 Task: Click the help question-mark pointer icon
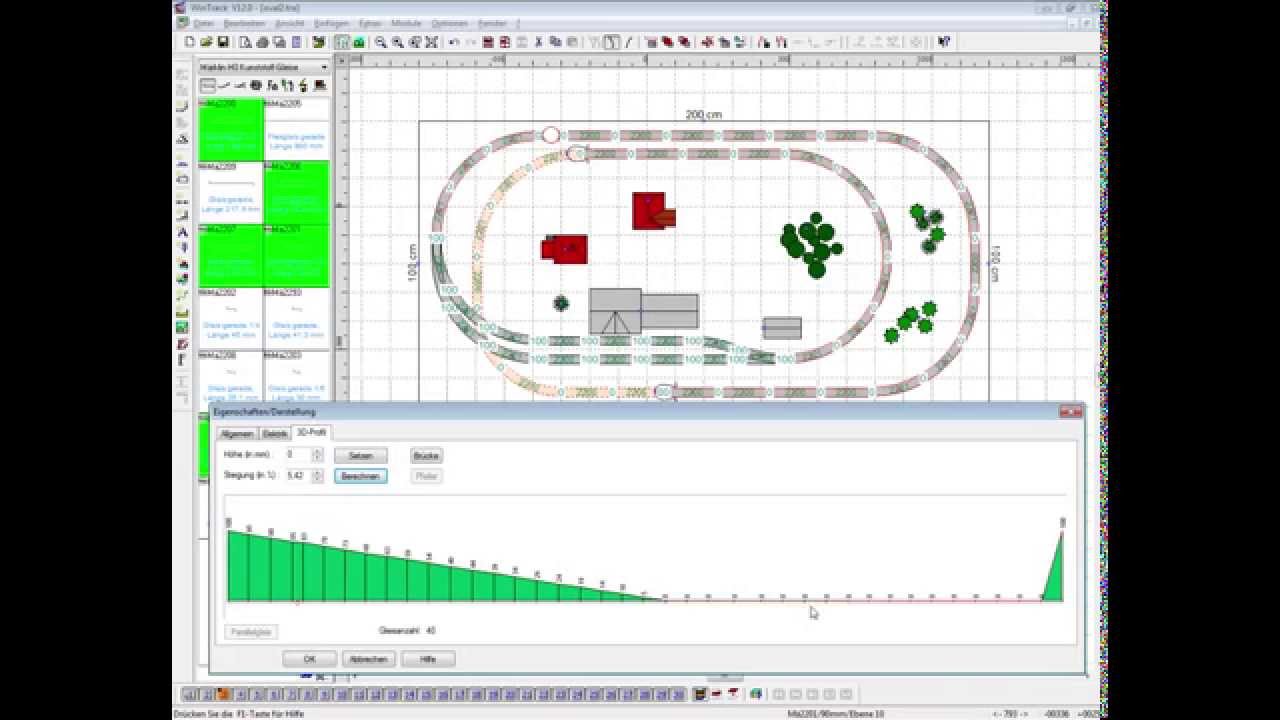pyautogui.click(x=943, y=42)
